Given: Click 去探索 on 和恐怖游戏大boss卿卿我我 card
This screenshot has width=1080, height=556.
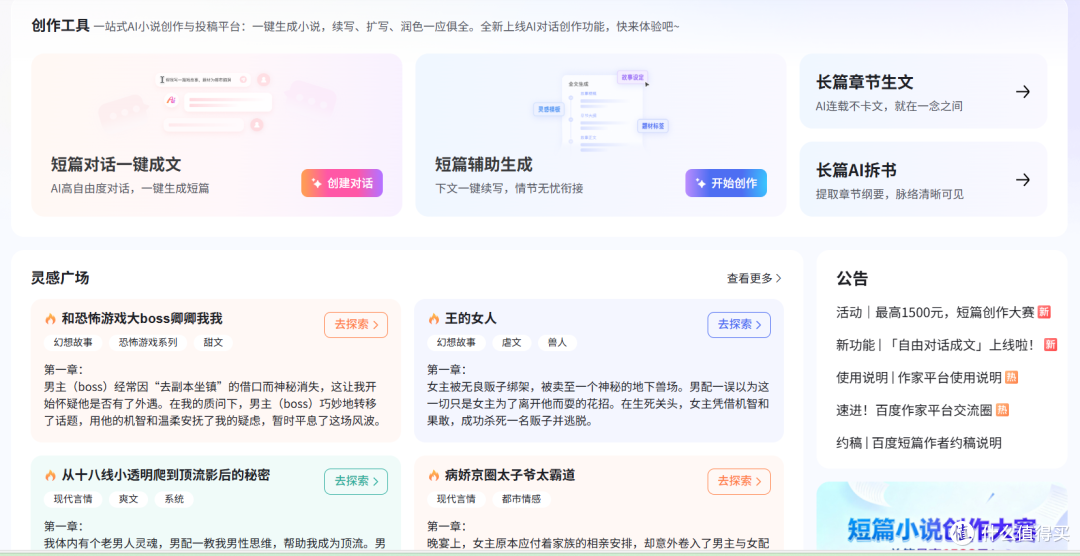Looking at the screenshot, I should click(x=356, y=325).
